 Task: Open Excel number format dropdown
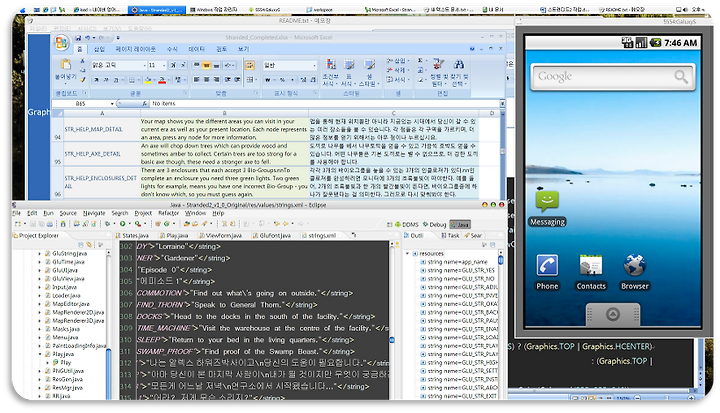click(314, 65)
